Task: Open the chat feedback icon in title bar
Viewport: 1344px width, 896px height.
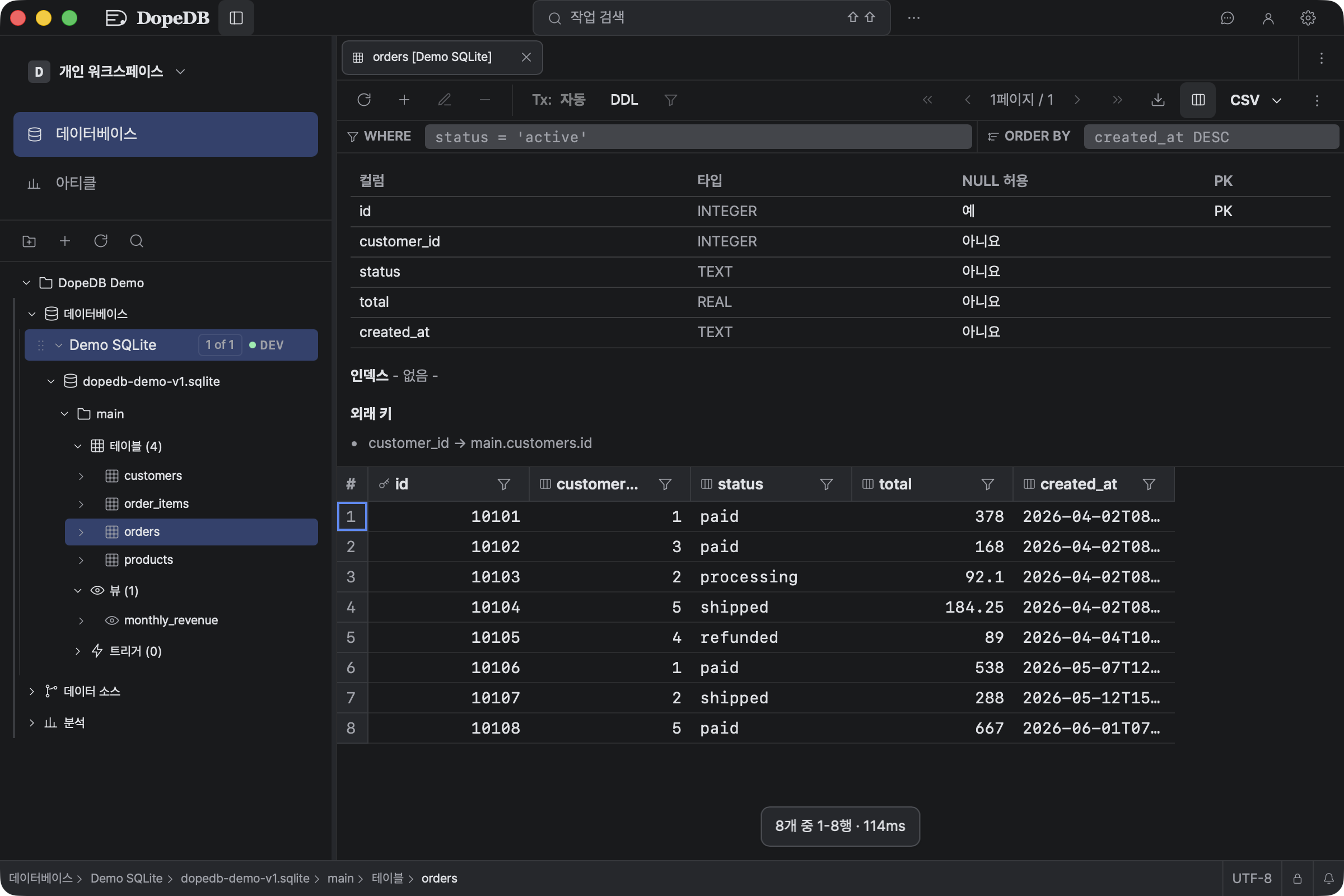Action: pos(1228,18)
